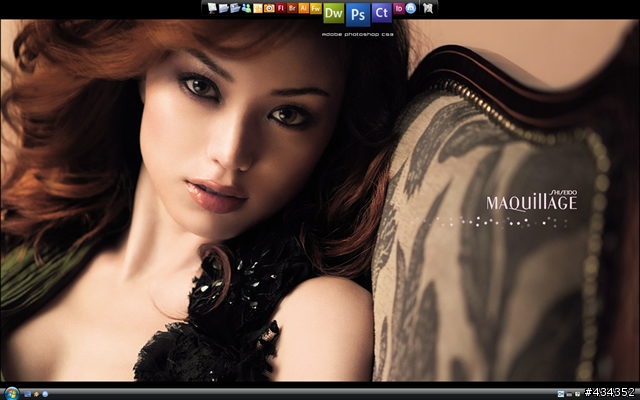Launch Adobe Contribute (Ct) from the dock
Viewport: 640px width, 400px height.
(382, 13)
